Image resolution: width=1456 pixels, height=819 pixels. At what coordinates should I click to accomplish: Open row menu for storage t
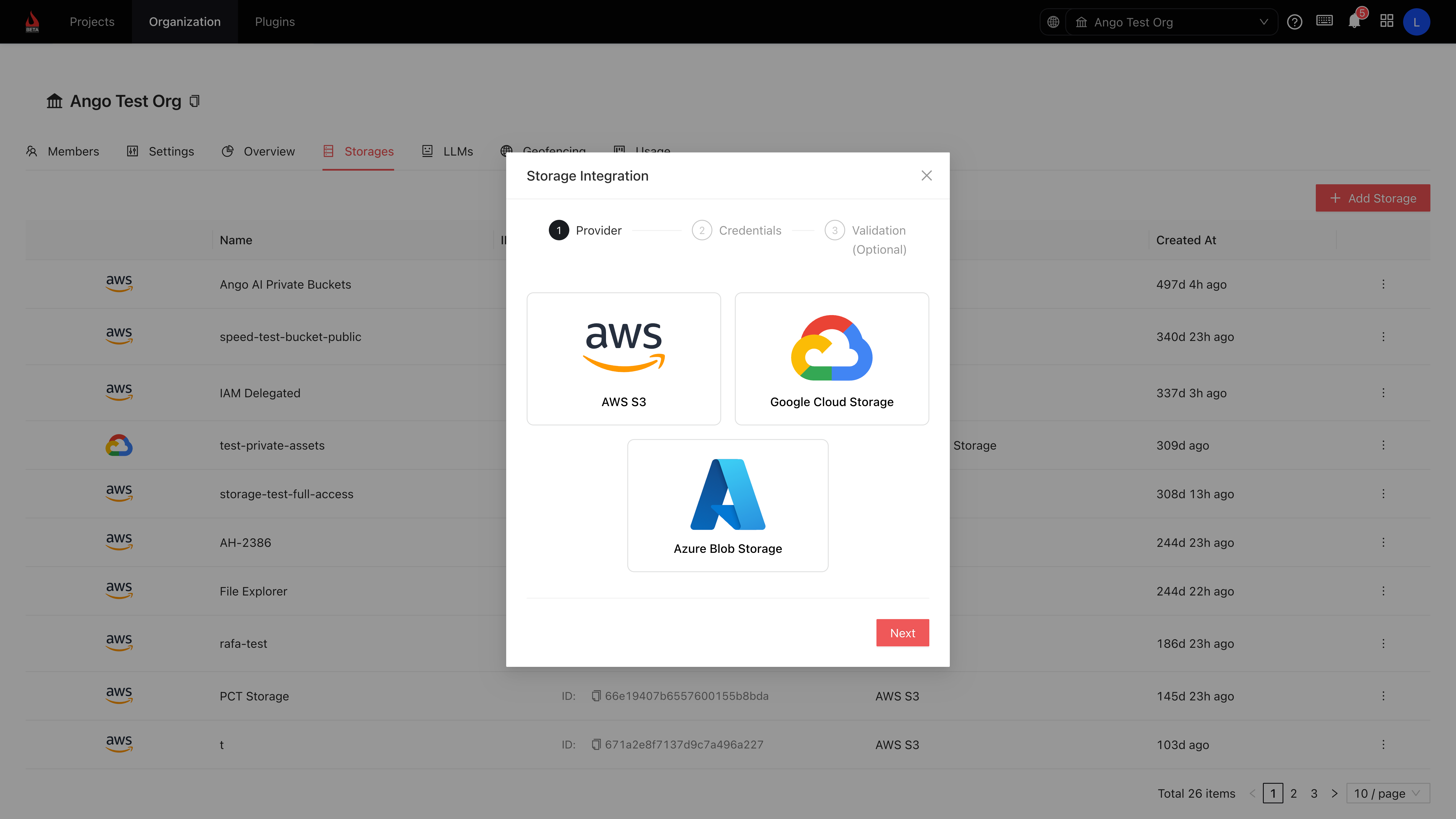tap(1383, 745)
